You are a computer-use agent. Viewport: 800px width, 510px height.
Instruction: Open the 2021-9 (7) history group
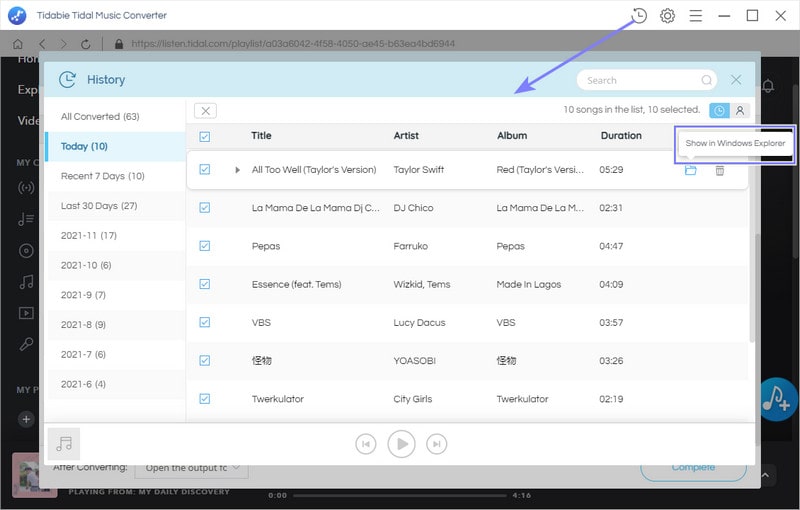click(x=116, y=295)
